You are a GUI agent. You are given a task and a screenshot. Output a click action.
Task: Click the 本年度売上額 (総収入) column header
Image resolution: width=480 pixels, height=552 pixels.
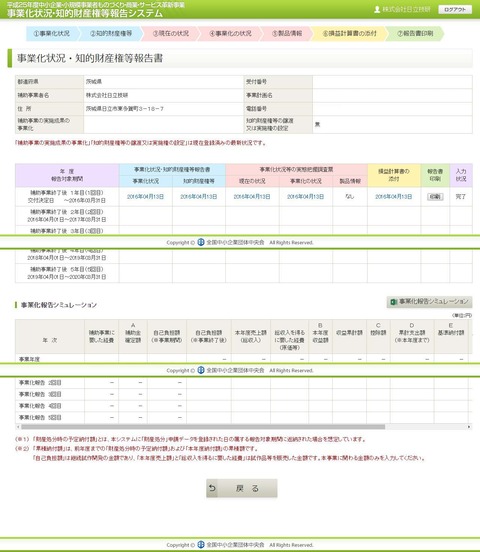coord(251,337)
